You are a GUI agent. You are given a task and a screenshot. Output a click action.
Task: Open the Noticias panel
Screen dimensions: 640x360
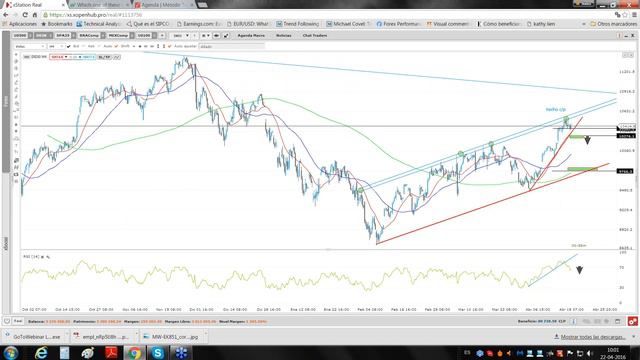point(284,36)
